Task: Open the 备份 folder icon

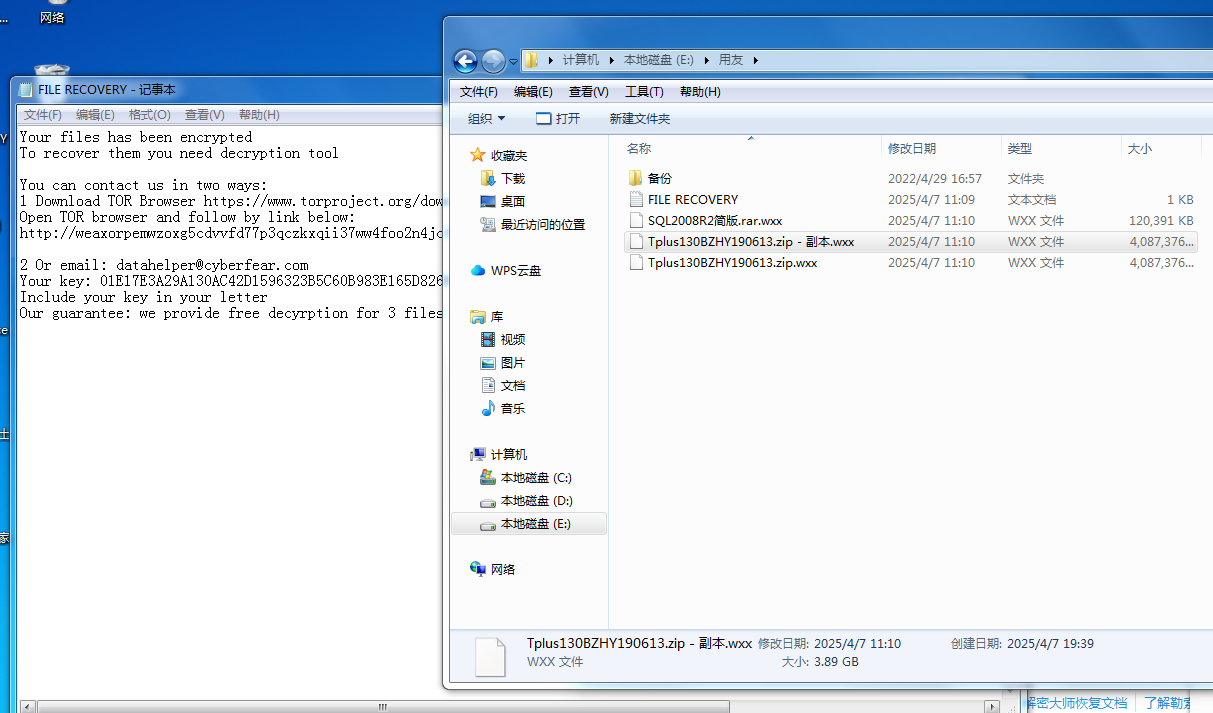Action: point(635,178)
